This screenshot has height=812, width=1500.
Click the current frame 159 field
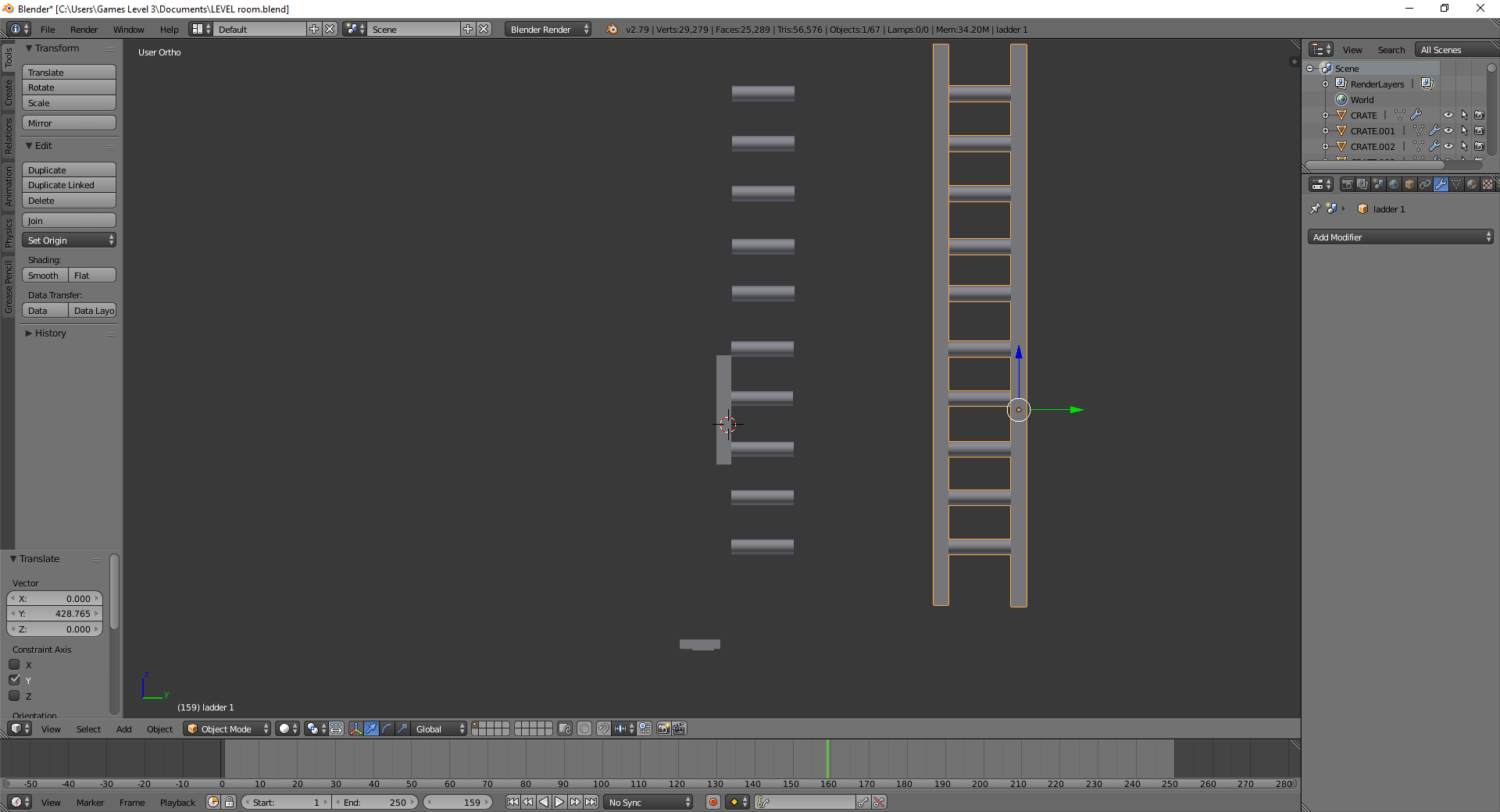[x=458, y=802]
